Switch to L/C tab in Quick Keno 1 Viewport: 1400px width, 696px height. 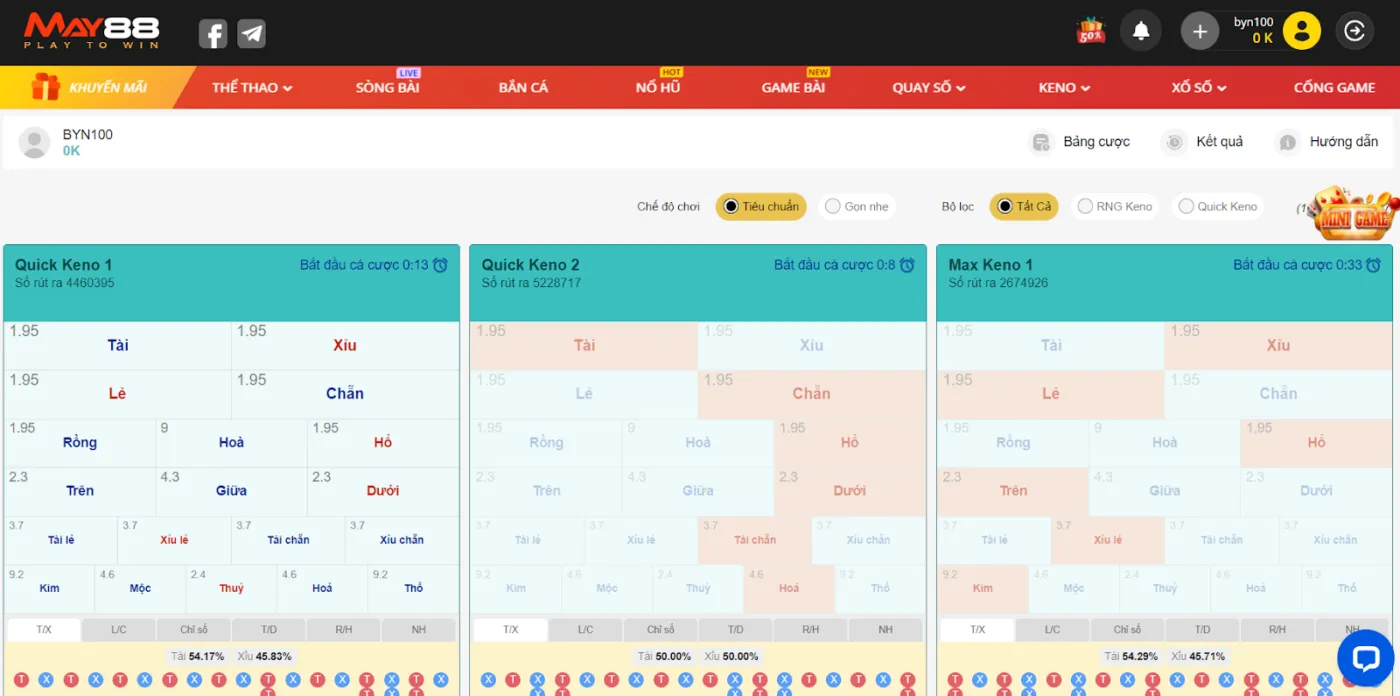click(x=119, y=630)
